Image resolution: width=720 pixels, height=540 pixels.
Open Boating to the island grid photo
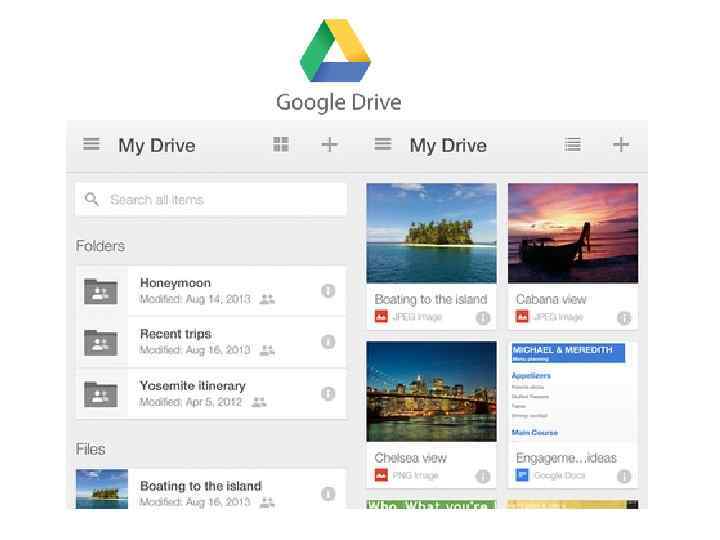pyautogui.click(x=431, y=233)
